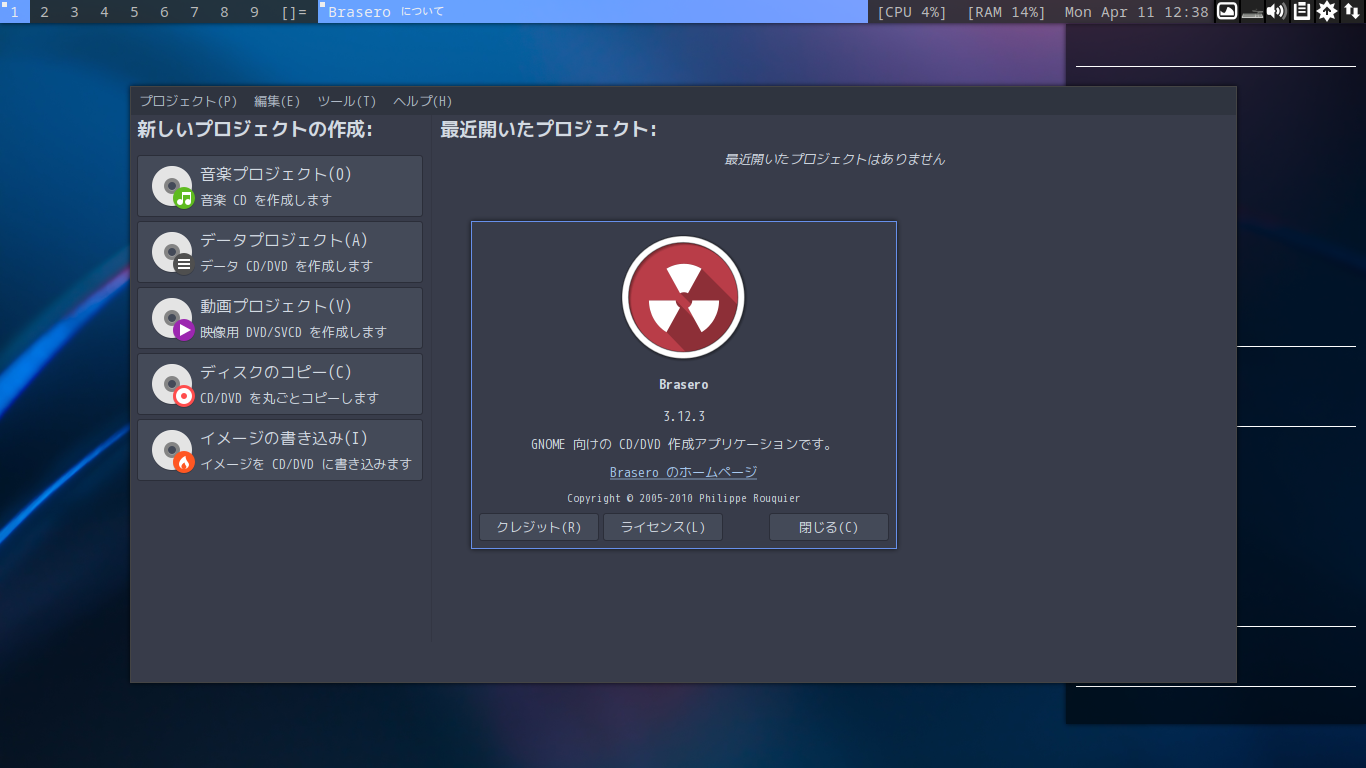Click the burn image flame disc icon
The height and width of the screenshot is (768, 1366).
click(x=172, y=450)
